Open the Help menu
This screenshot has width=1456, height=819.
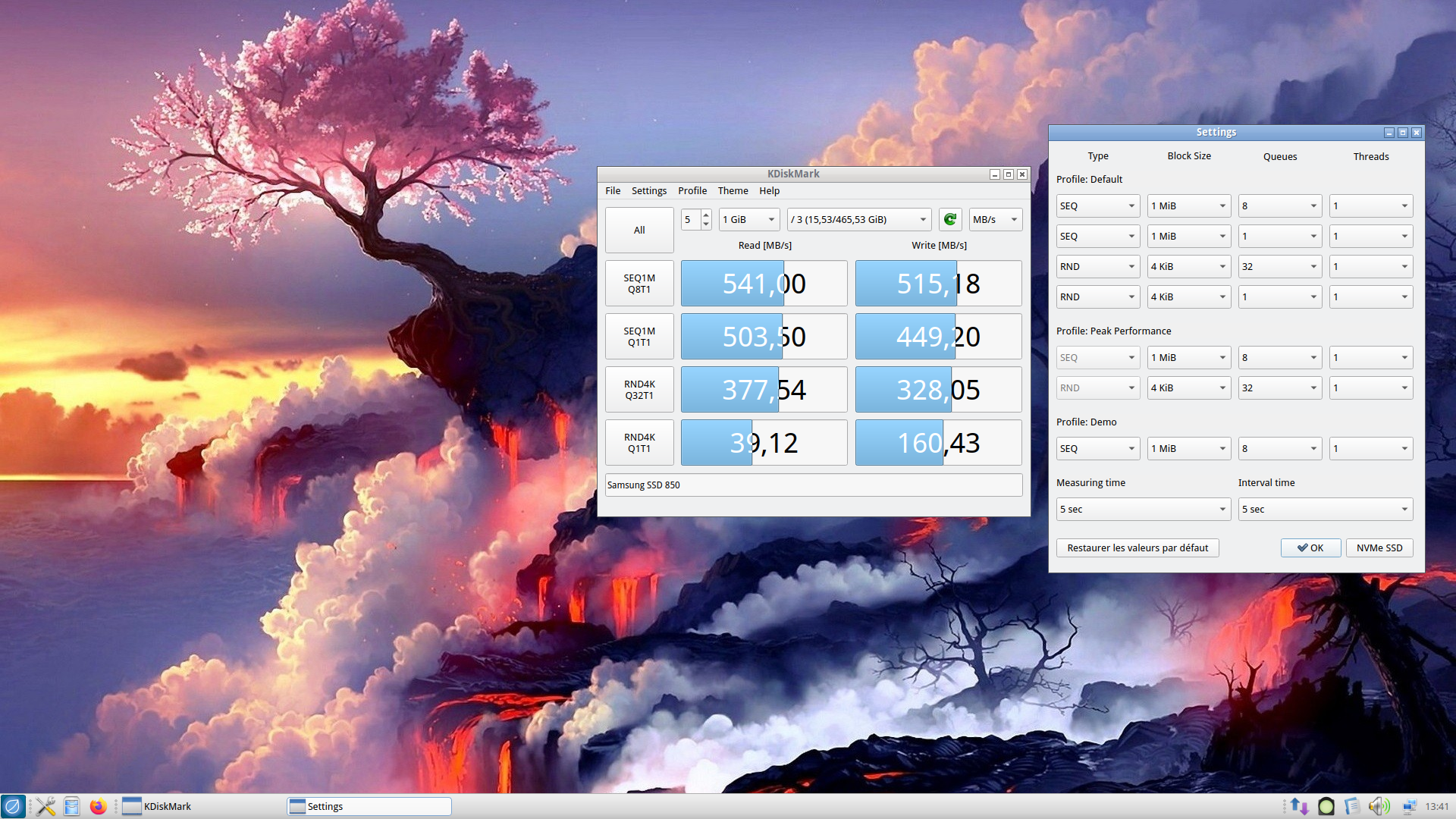tap(770, 190)
